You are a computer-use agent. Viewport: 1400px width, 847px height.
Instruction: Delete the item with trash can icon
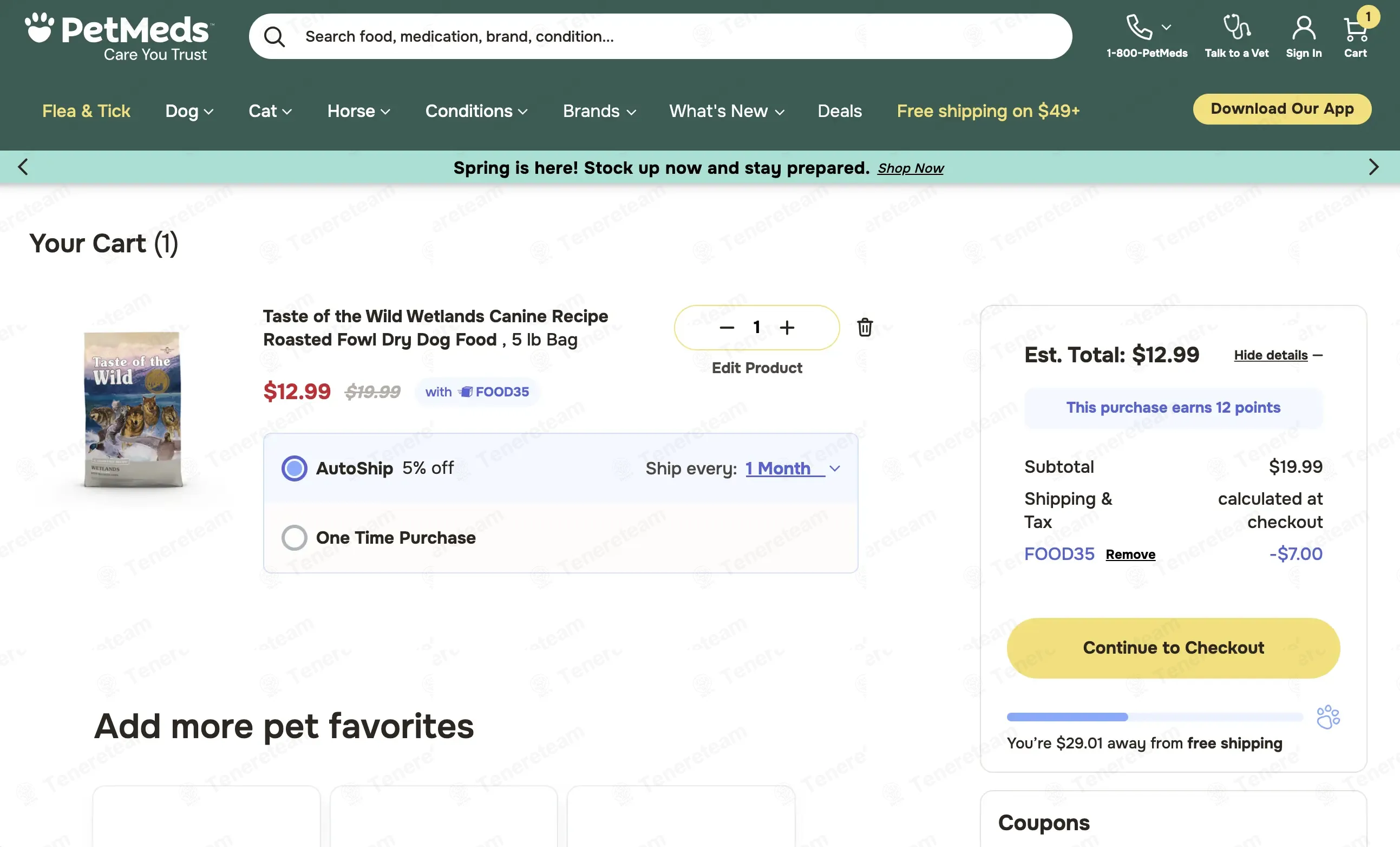coord(865,327)
